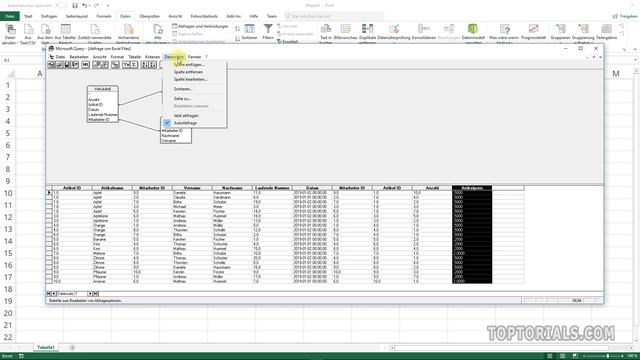Open the Tabelle menu in Microsoft Query
Image resolution: width=640 pixels, height=360 pixels.
pyautogui.click(x=134, y=57)
